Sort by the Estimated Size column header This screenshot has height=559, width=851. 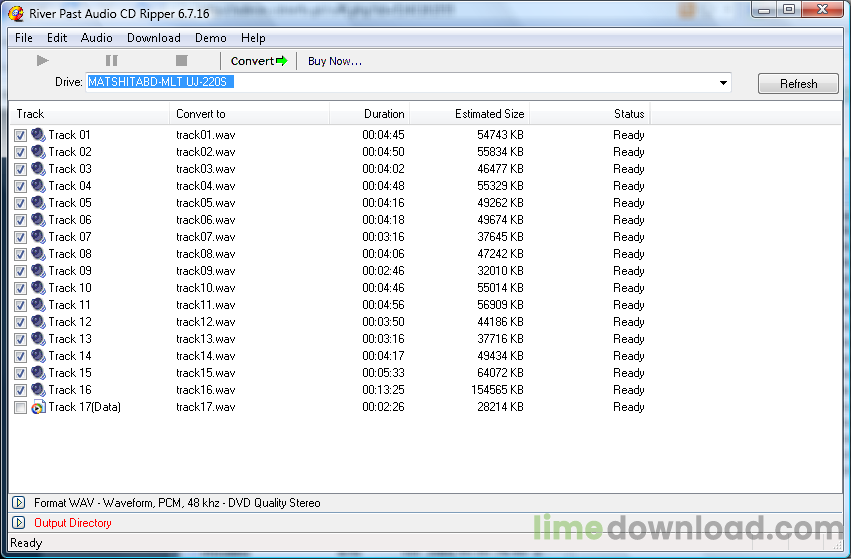pos(469,114)
